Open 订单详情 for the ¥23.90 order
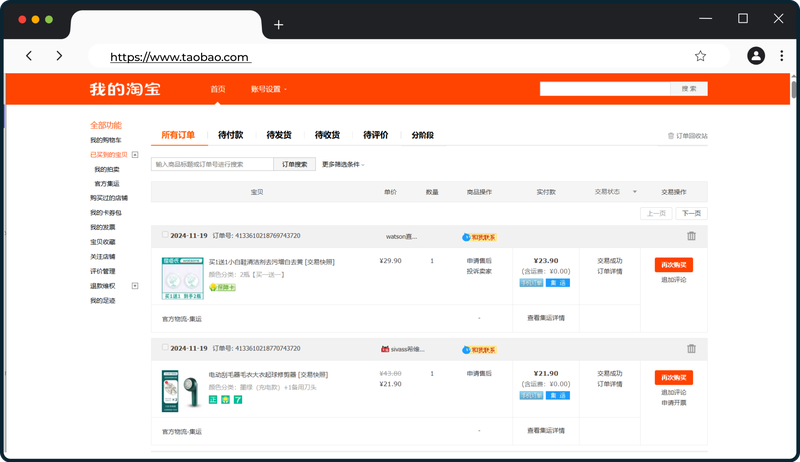Screen dimensions: 800x462 point(610,271)
